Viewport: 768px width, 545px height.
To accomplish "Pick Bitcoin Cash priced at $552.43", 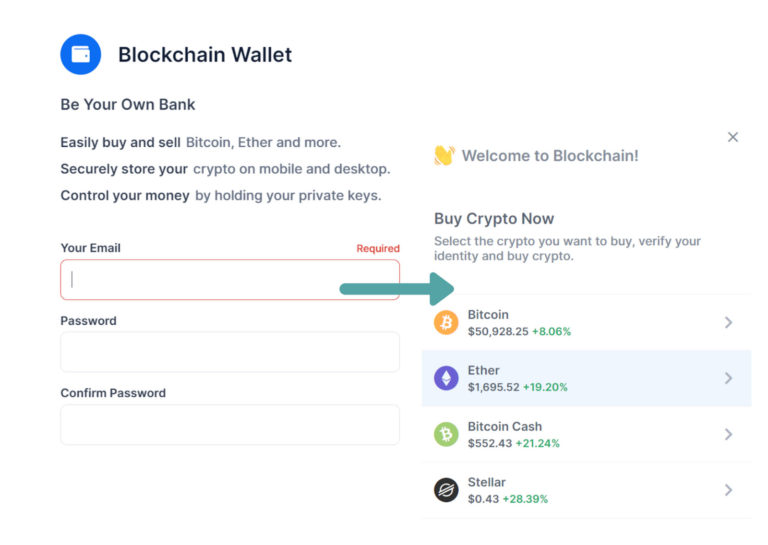I will coord(586,434).
